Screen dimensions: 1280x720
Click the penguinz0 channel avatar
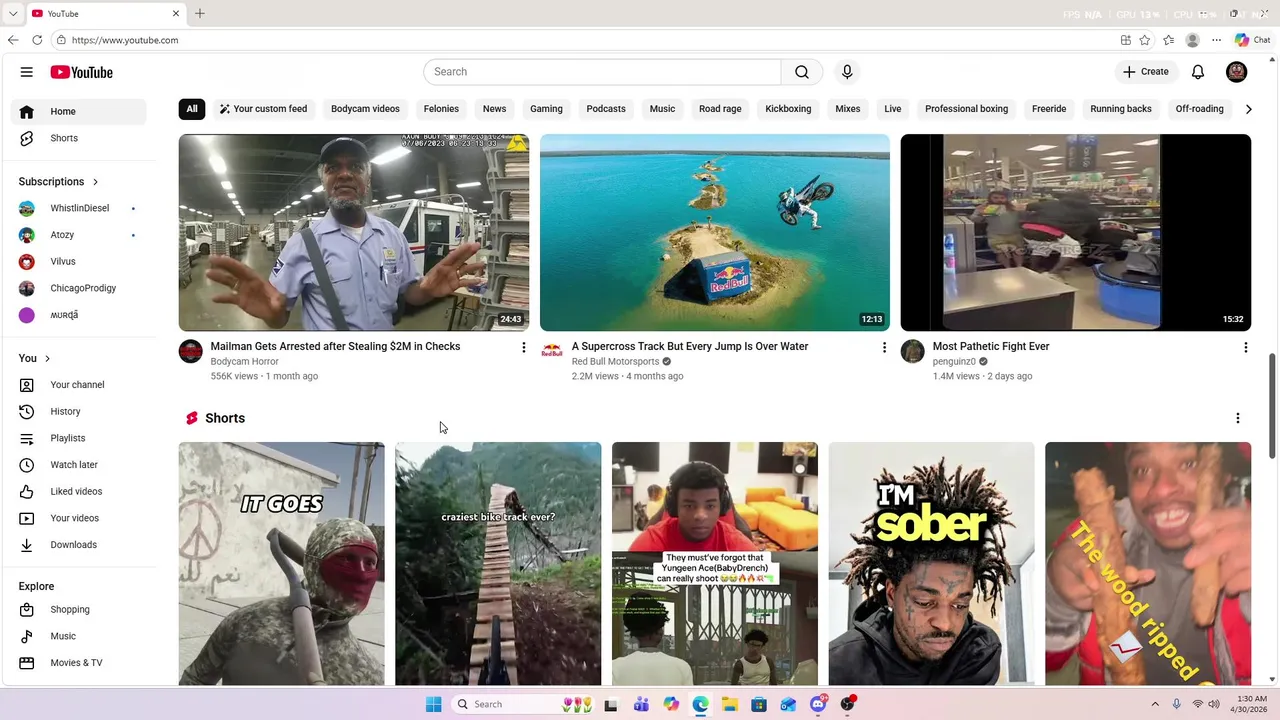pos(913,351)
